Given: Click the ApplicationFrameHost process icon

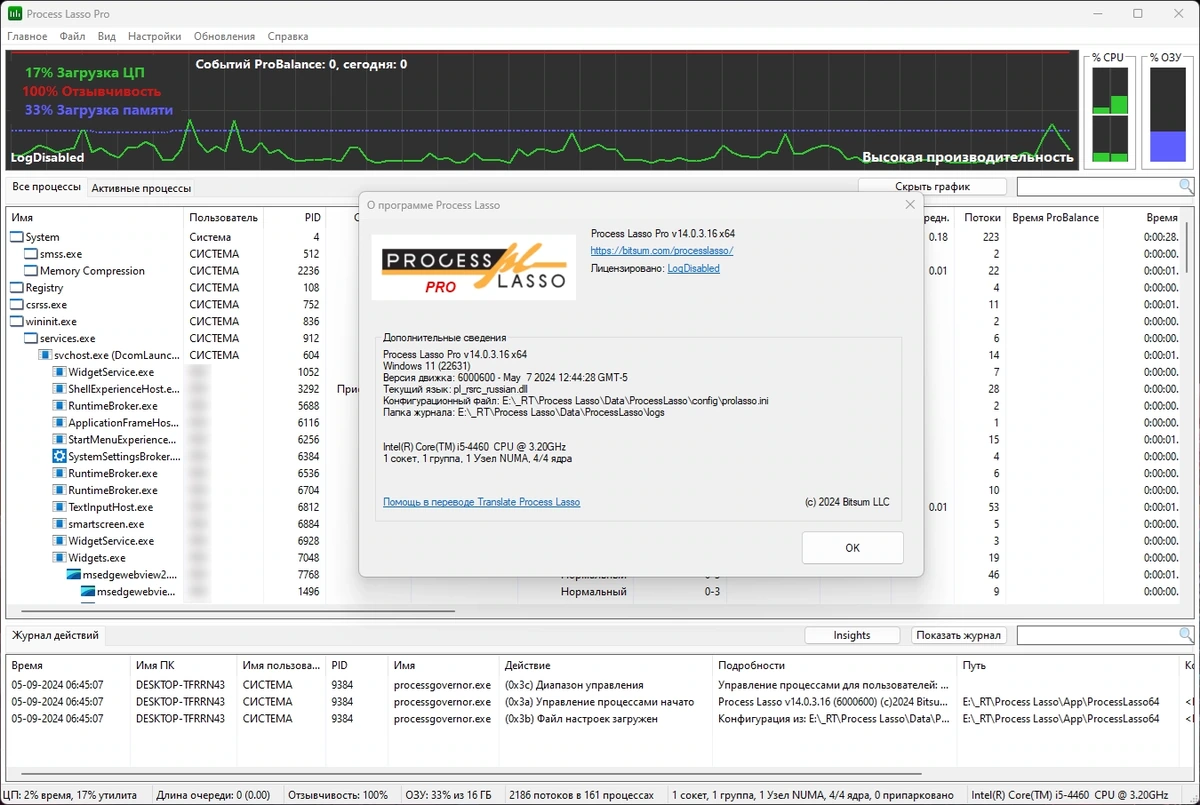Looking at the screenshot, I should (59, 423).
